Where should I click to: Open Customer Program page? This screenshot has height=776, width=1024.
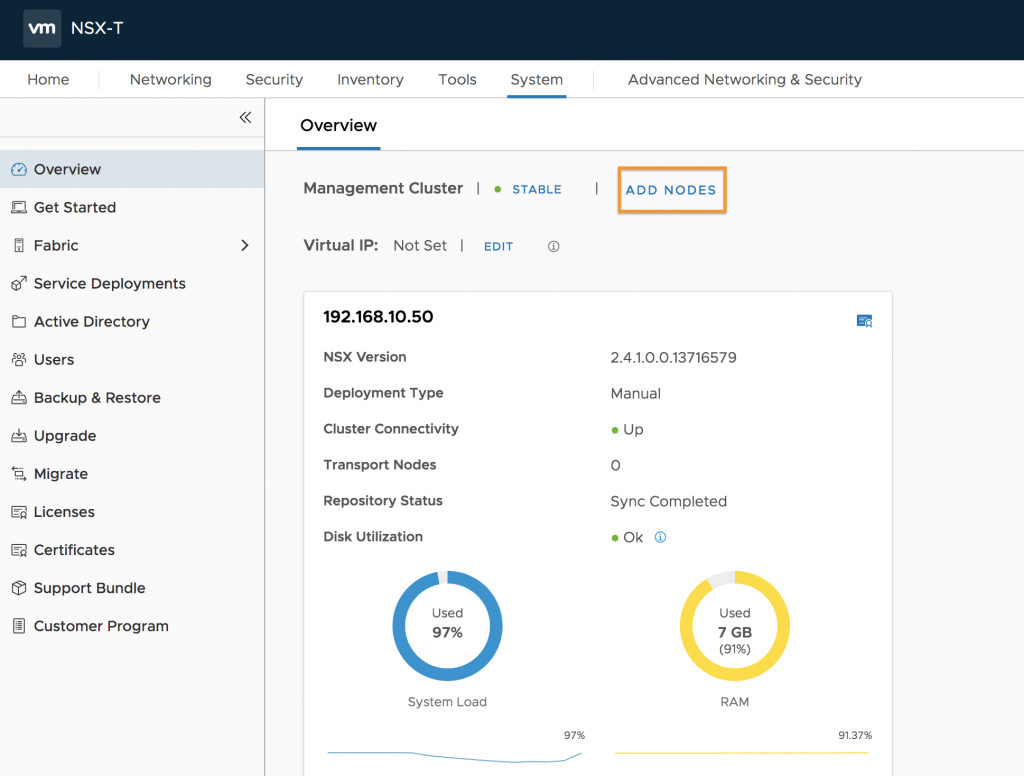click(x=132, y=626)
